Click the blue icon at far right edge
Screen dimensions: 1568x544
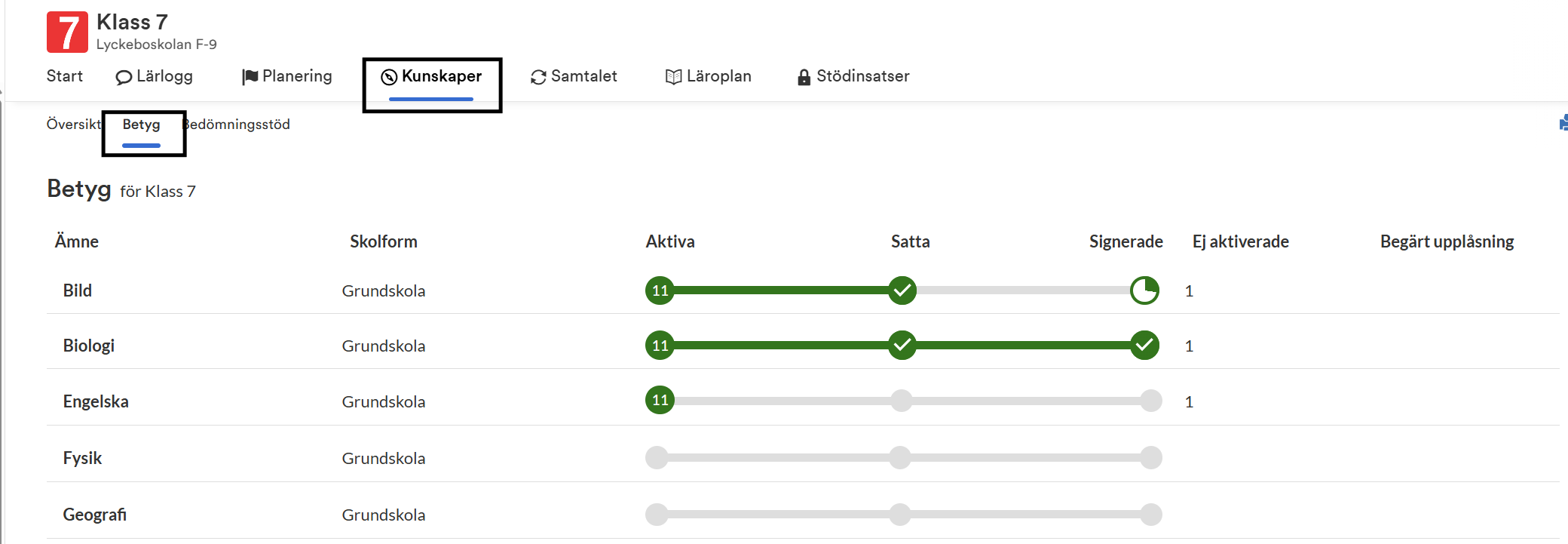(1563, 123)
